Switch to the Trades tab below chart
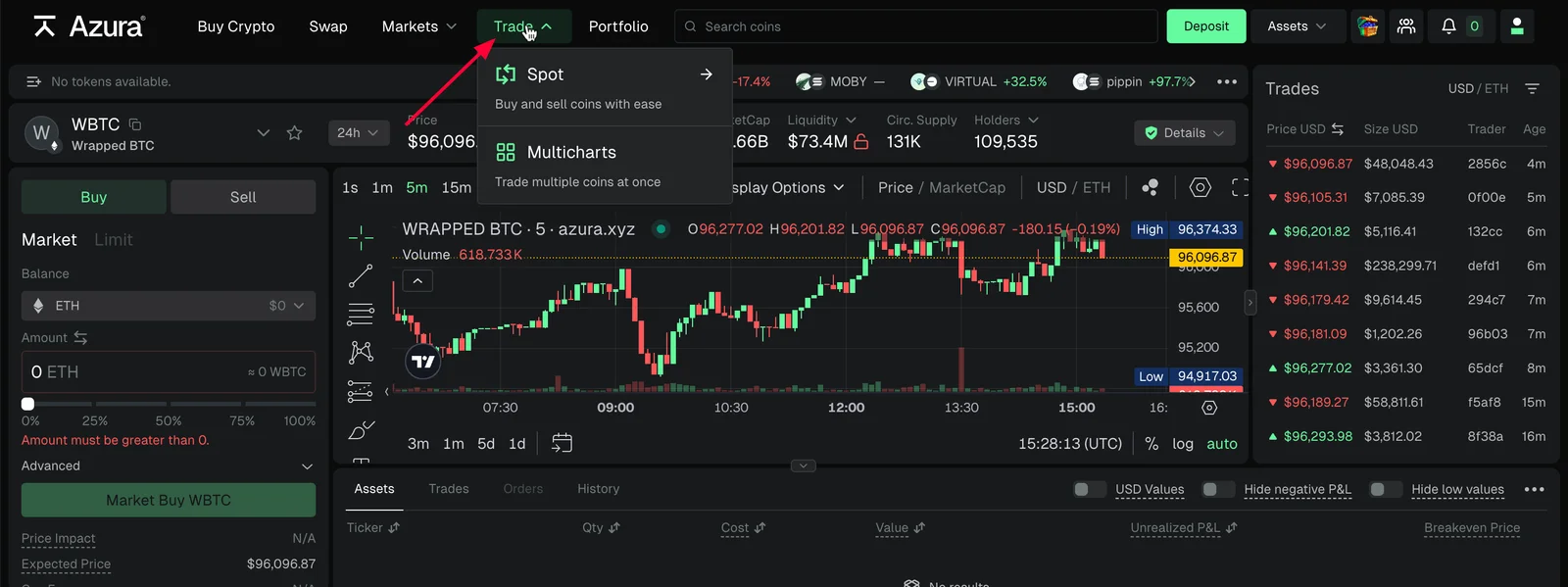Screen dimensions: 1568x587 tap(449, 489)
